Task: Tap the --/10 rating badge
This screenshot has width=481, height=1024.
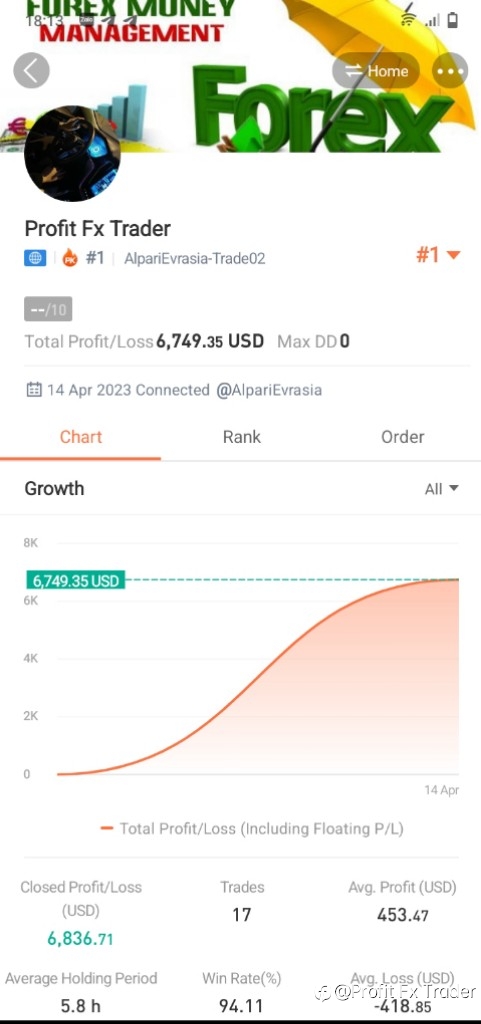Action: coord(48,309)
